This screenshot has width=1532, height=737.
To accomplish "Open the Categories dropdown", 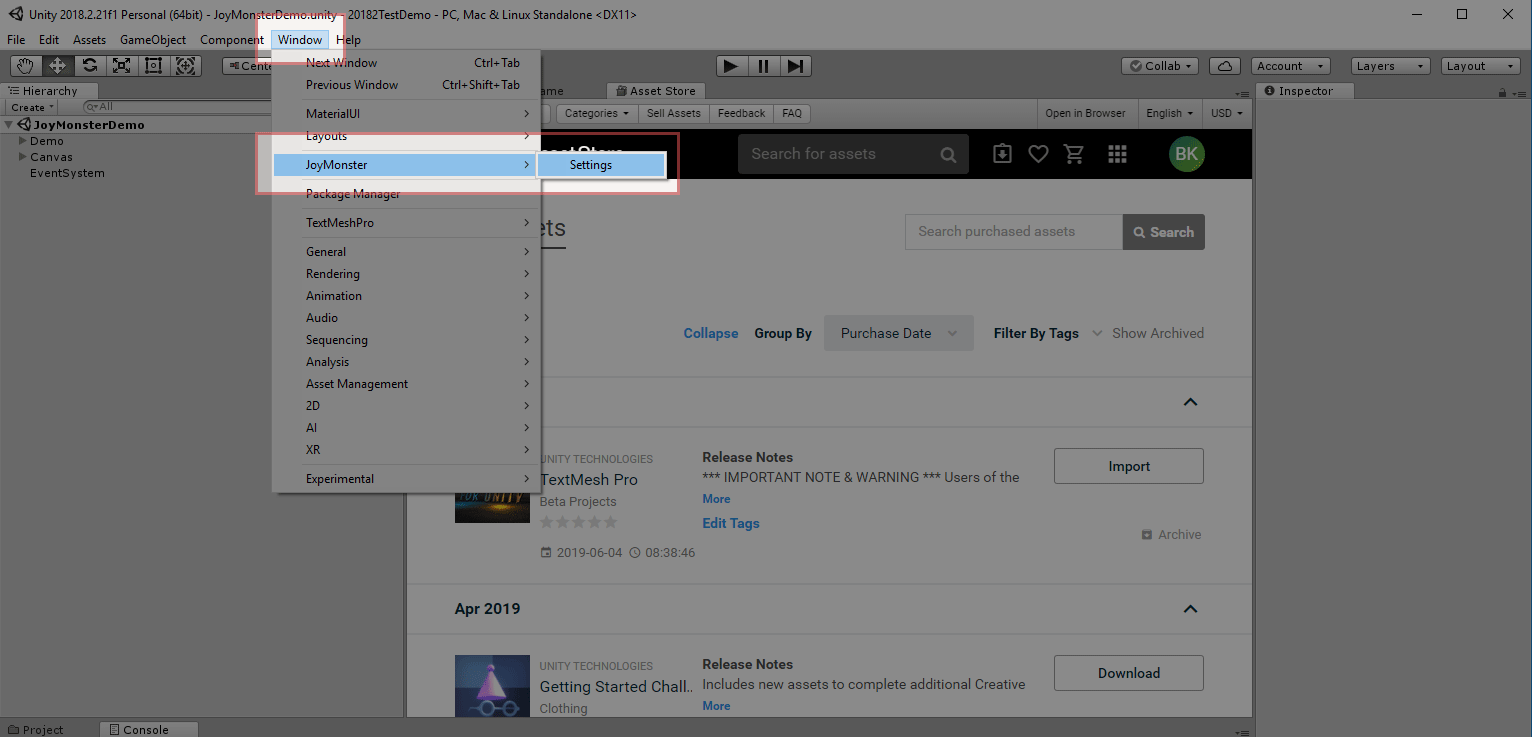I will point(597,113).
